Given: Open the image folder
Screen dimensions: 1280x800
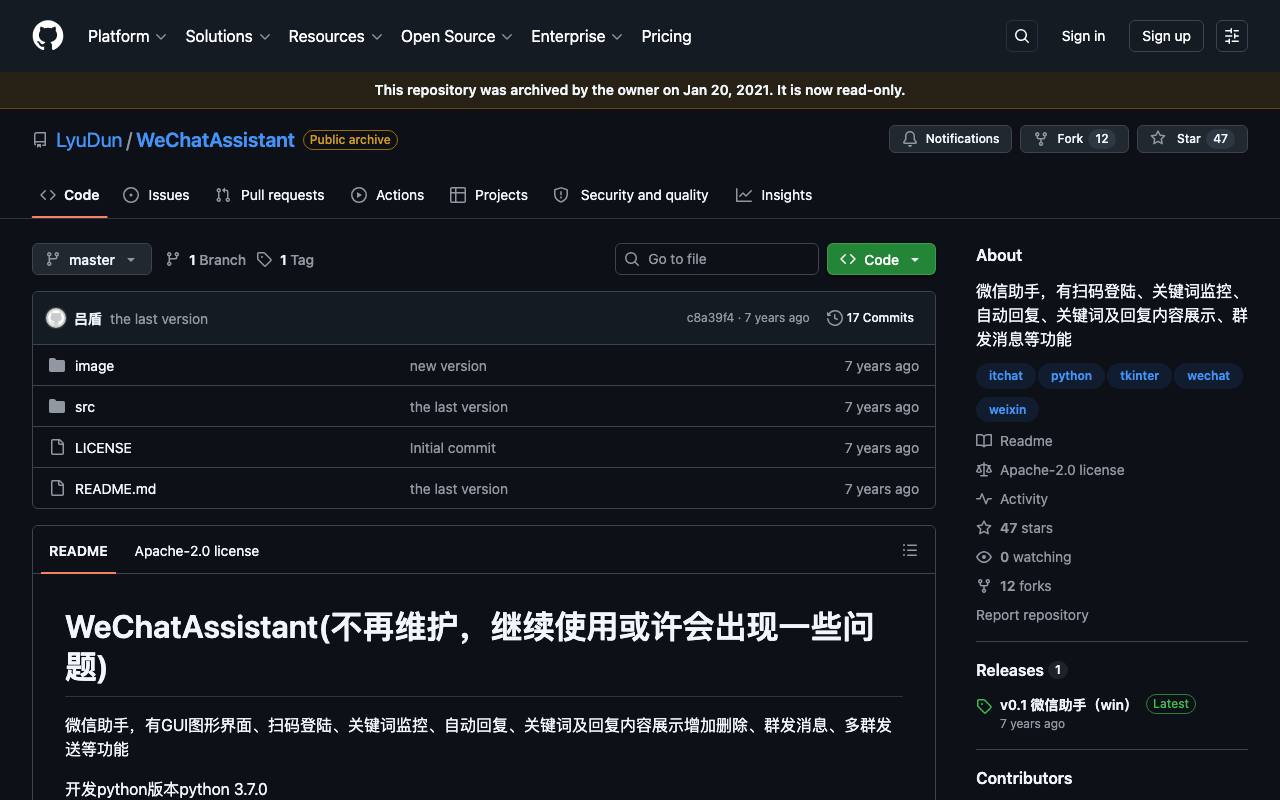Looking at the screenshot, I should click(x=94, y=366).
